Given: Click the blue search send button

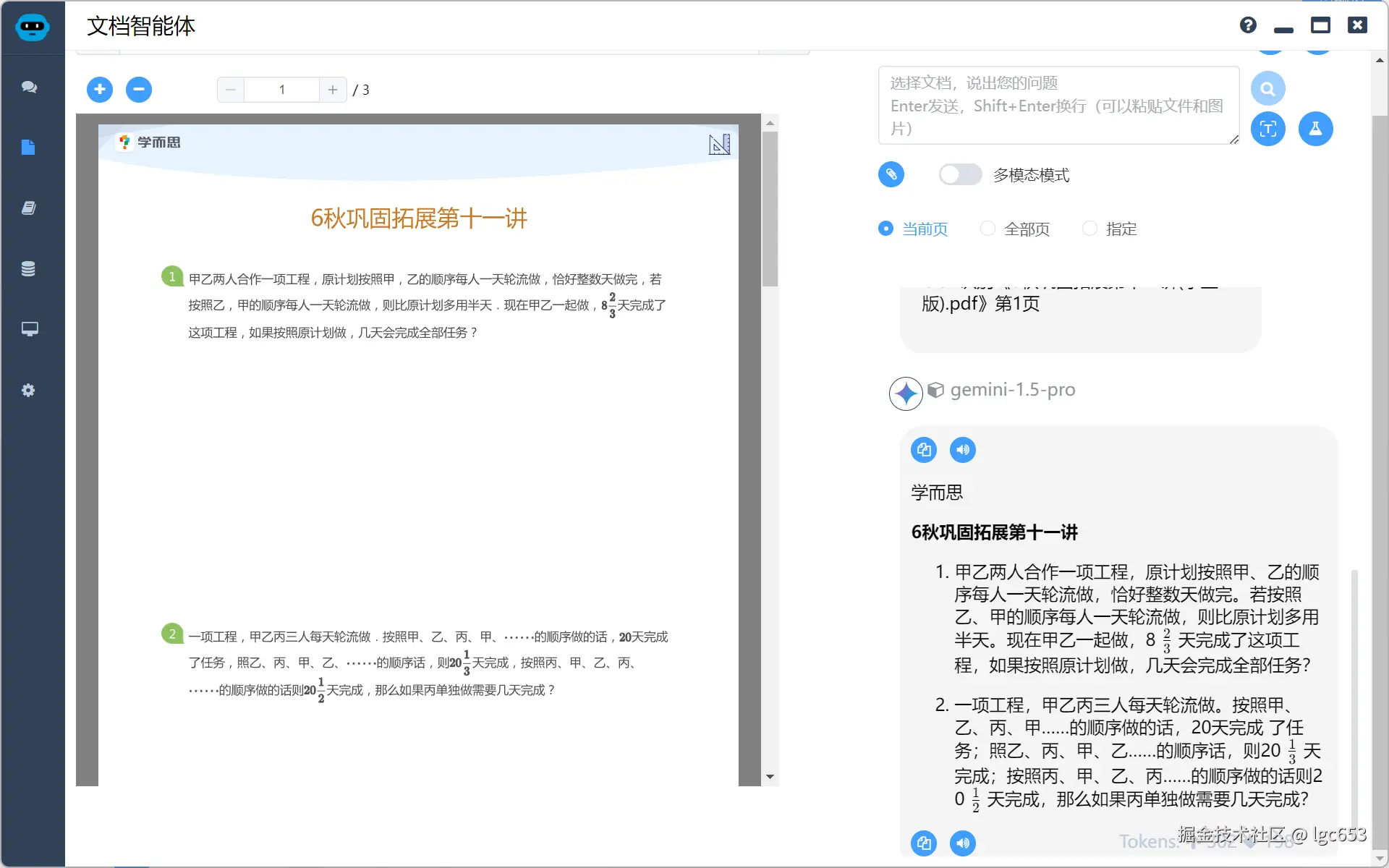Looking at the screenshot, I should tap(1267, 89).
